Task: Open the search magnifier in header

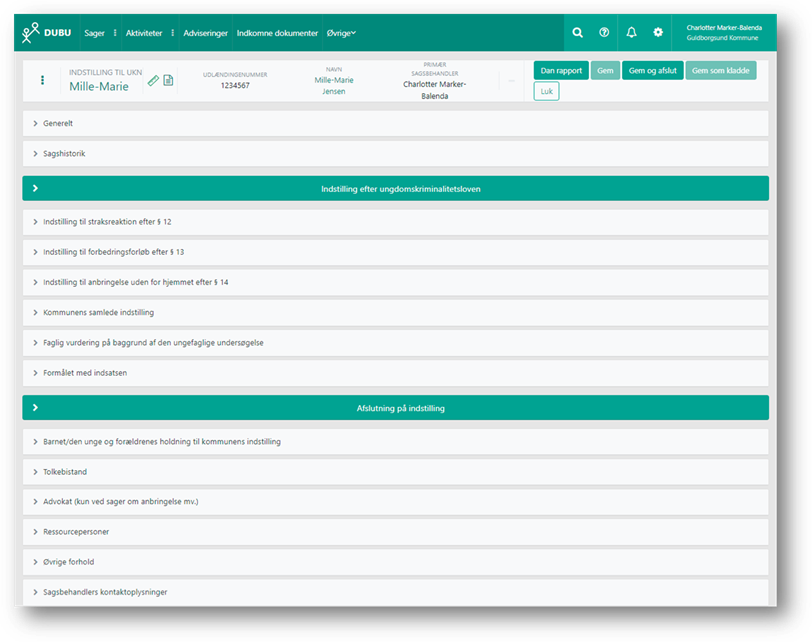Action: tap(577, 33)
